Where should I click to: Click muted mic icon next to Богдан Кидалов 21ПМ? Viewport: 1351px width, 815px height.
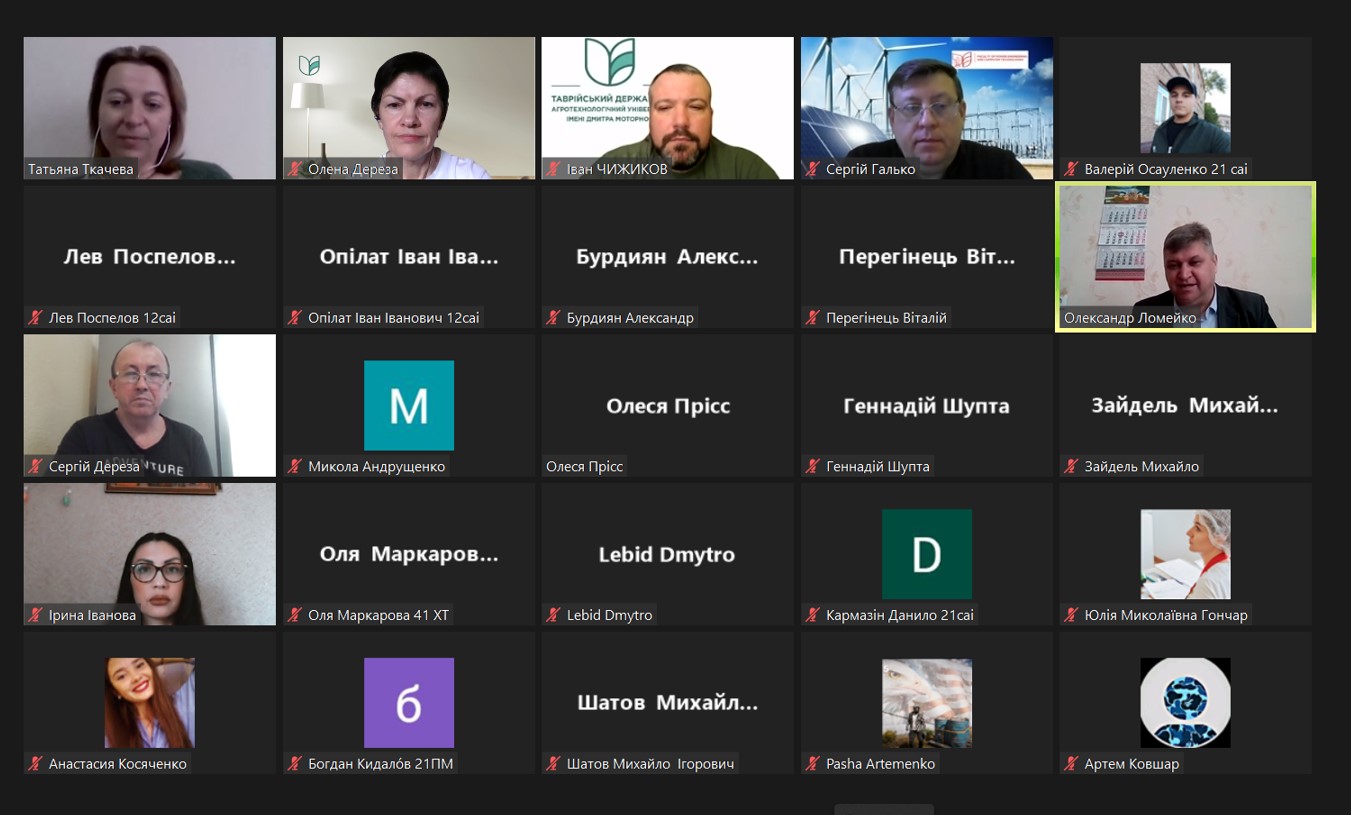click(x=295, y=764)
